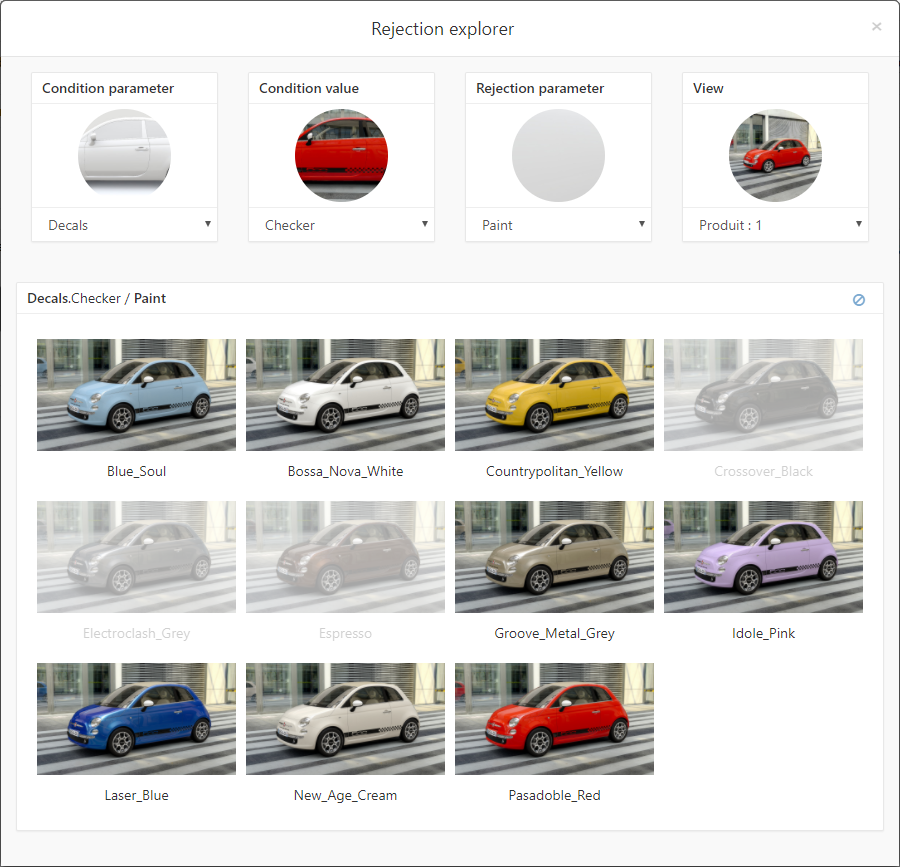Select the Laser_Blue car thumbnail
The height and width of the screenshot is (867, 900).
[x=136, y=719]
